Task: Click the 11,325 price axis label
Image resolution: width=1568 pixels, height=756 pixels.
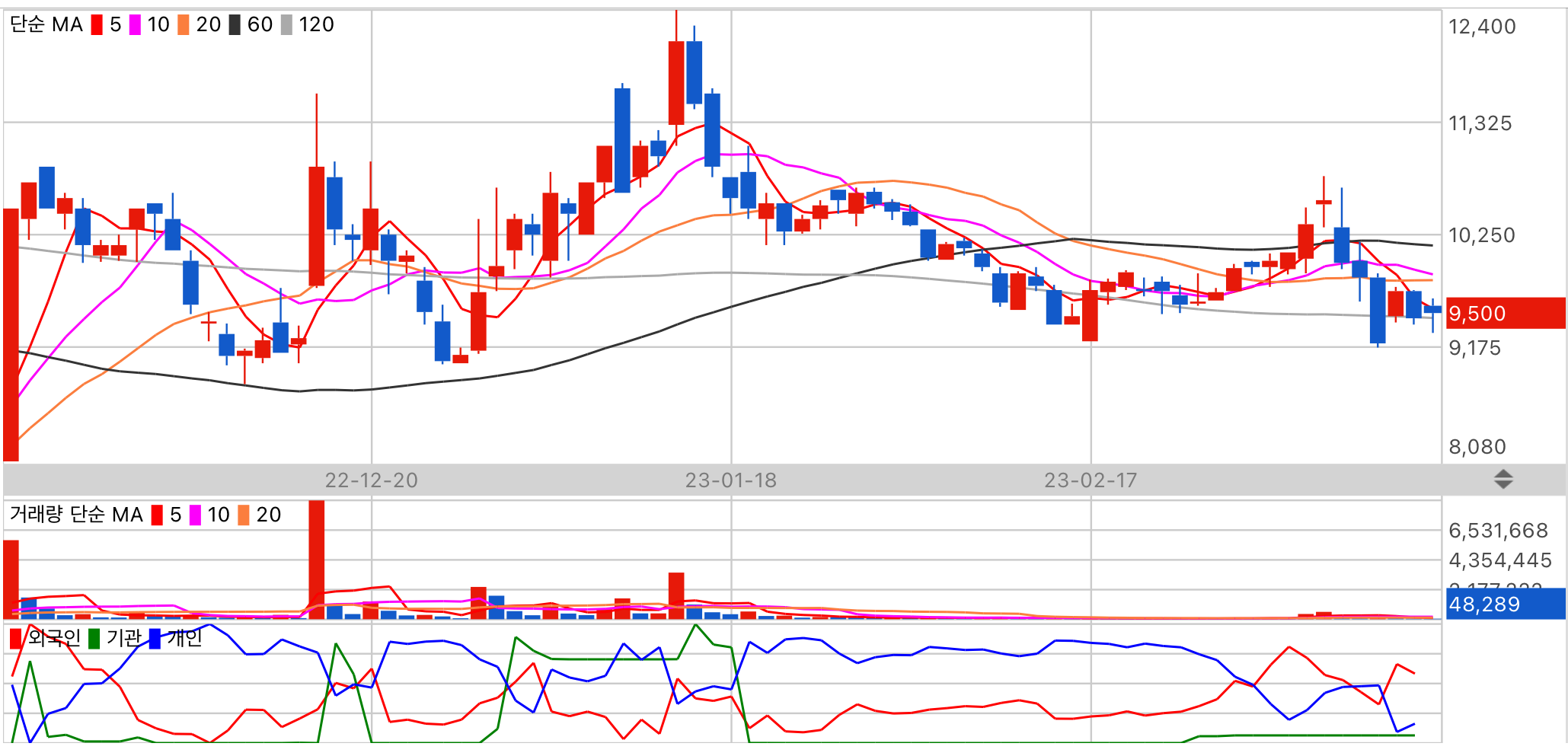Action: [x=1480, y=123]
